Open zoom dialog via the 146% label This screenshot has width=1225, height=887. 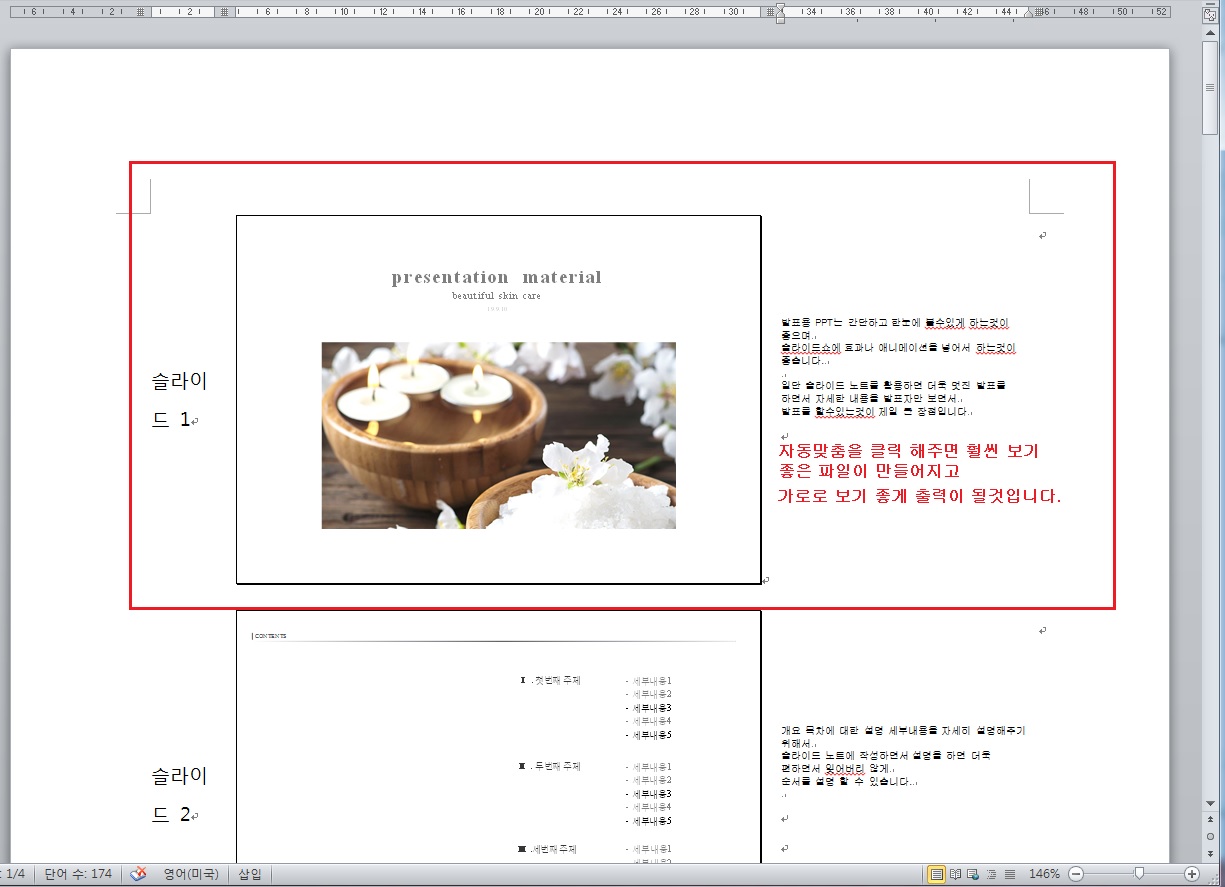pyautogui.click(x=1044, y=874)
